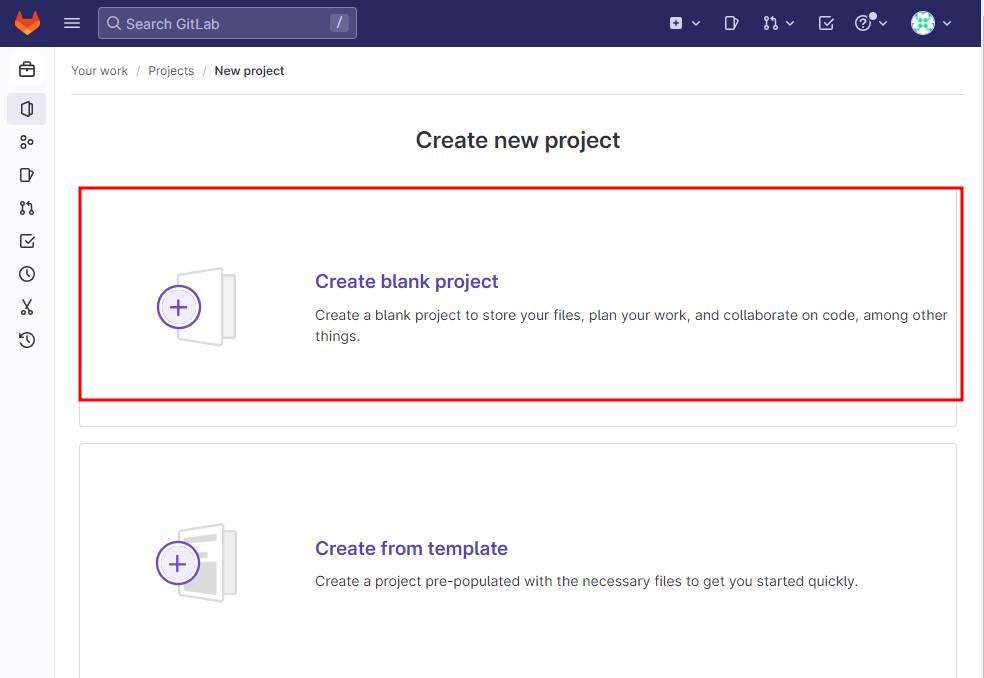Screen dimensions: 984x678
Task: Open Milestones clock icon in sidebar
Action: click(x=27, y=274)
